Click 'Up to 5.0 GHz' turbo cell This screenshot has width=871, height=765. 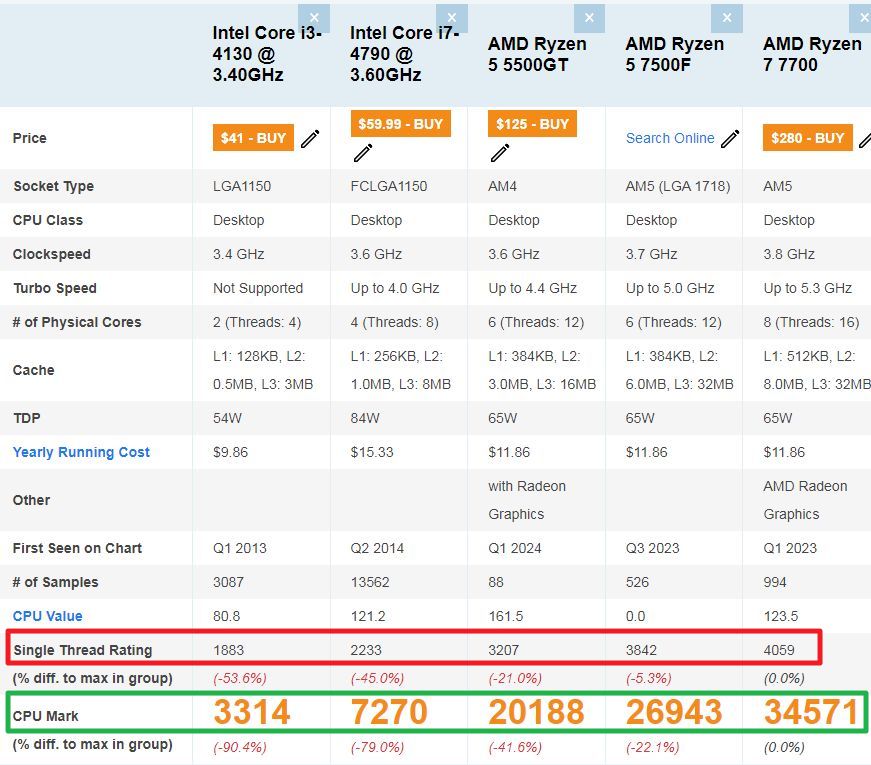tap(670, 288)
